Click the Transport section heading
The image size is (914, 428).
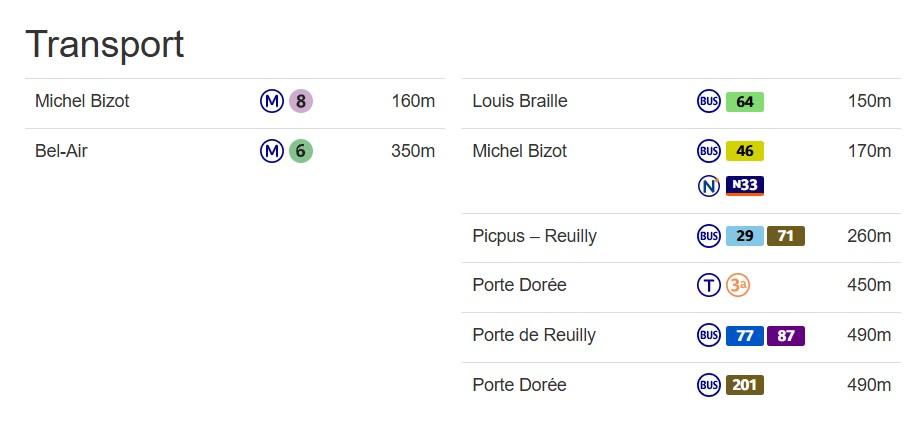(105, 45)
